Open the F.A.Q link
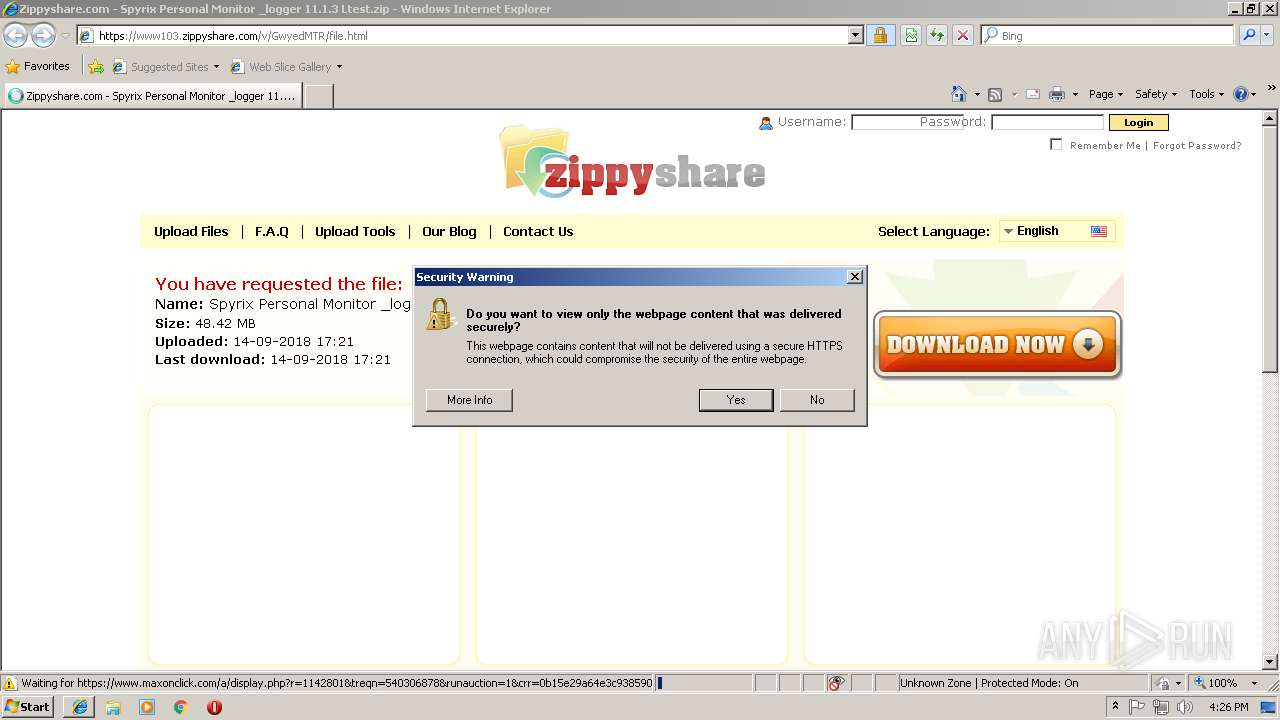 click(272, 231)
